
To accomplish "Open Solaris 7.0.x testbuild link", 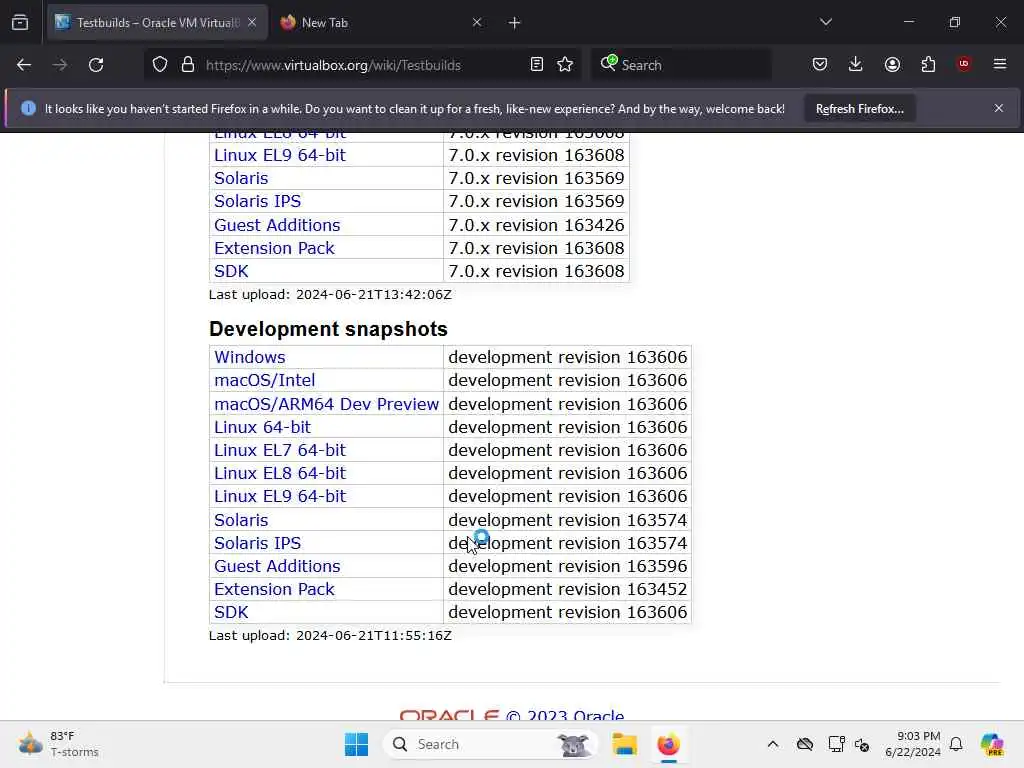I will (241, 178).
